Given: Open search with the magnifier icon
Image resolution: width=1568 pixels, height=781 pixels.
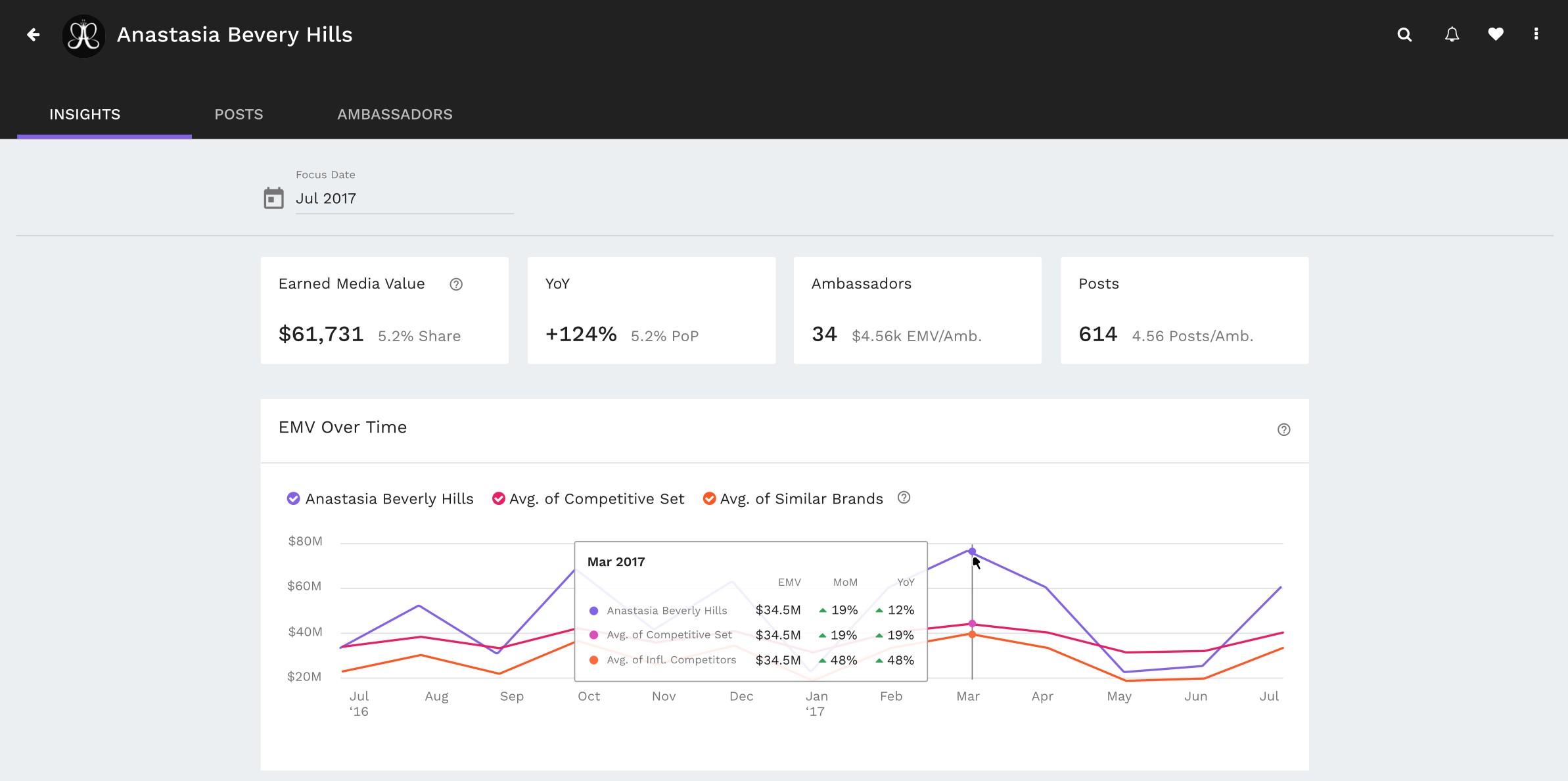Looking at the screenshot, I should [x=1404, y=34].
